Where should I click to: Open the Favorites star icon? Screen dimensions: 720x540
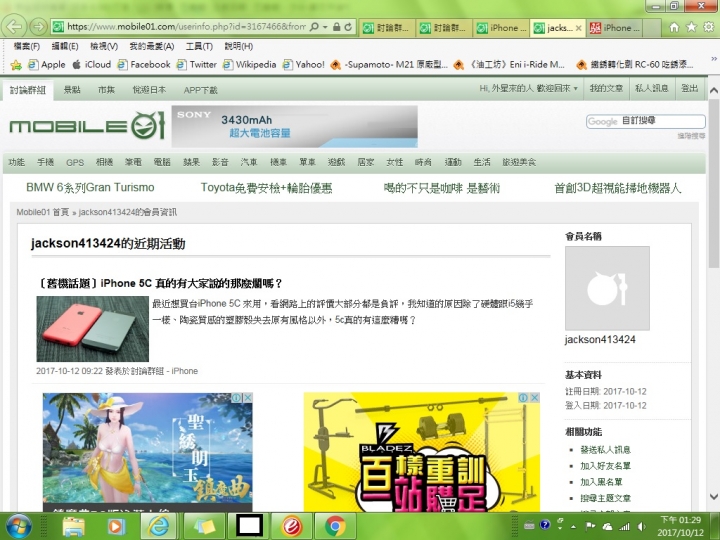coord(691,28)
